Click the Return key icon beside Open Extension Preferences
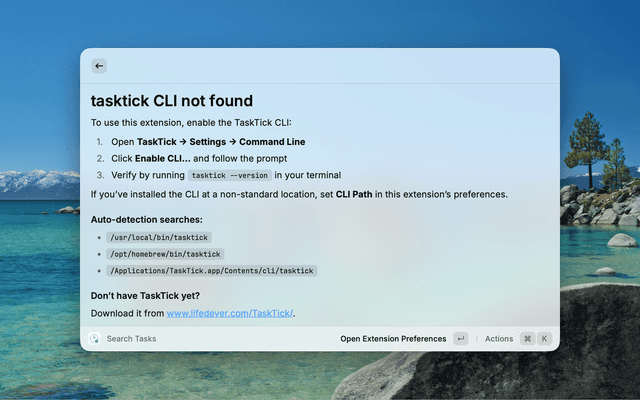The image size is (640, 400). coord(460,338)
